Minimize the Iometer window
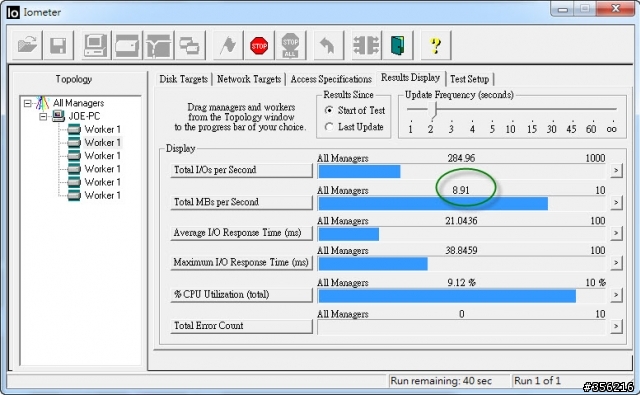 [563, 9]
